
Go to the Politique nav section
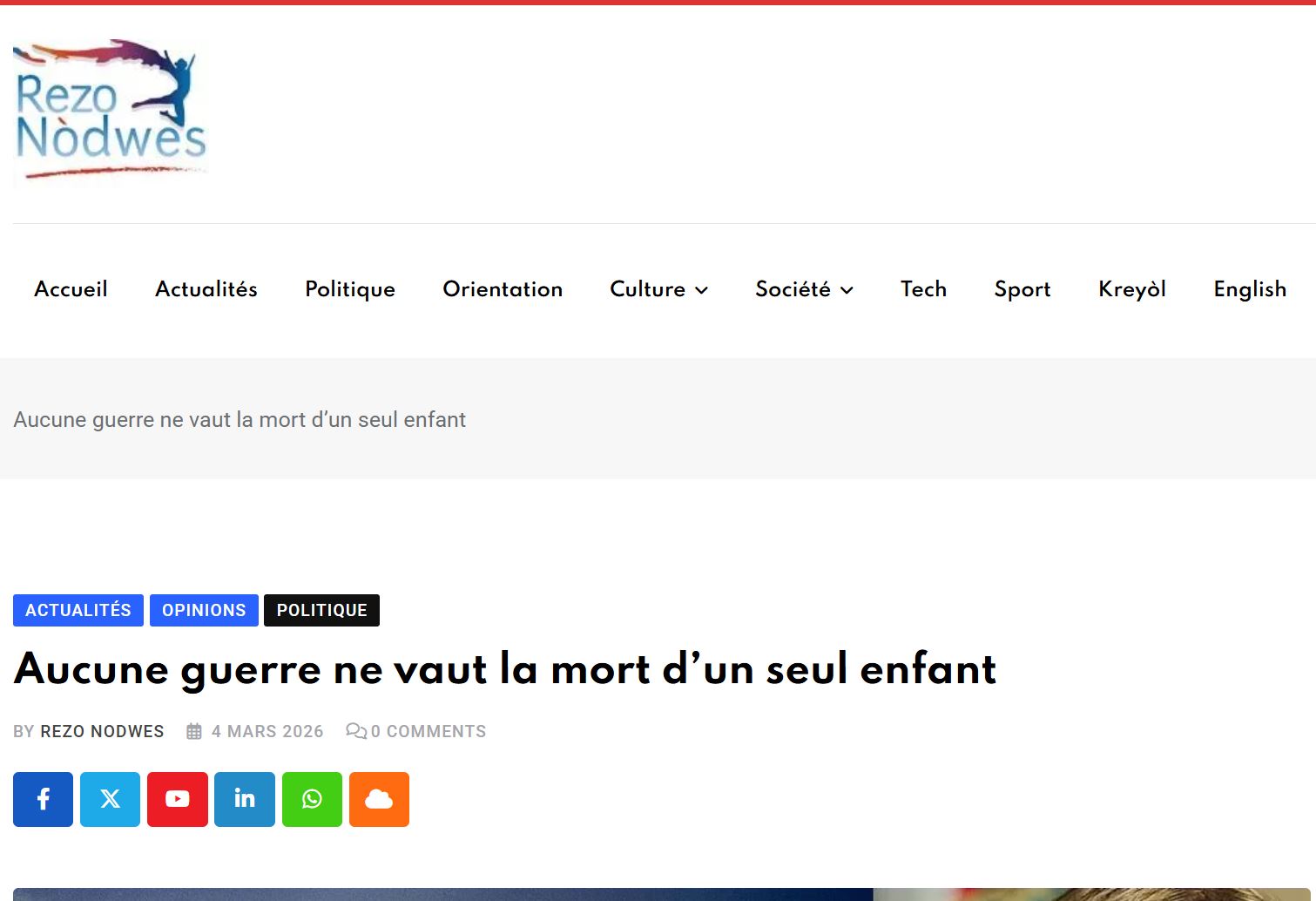click(350, 289)
